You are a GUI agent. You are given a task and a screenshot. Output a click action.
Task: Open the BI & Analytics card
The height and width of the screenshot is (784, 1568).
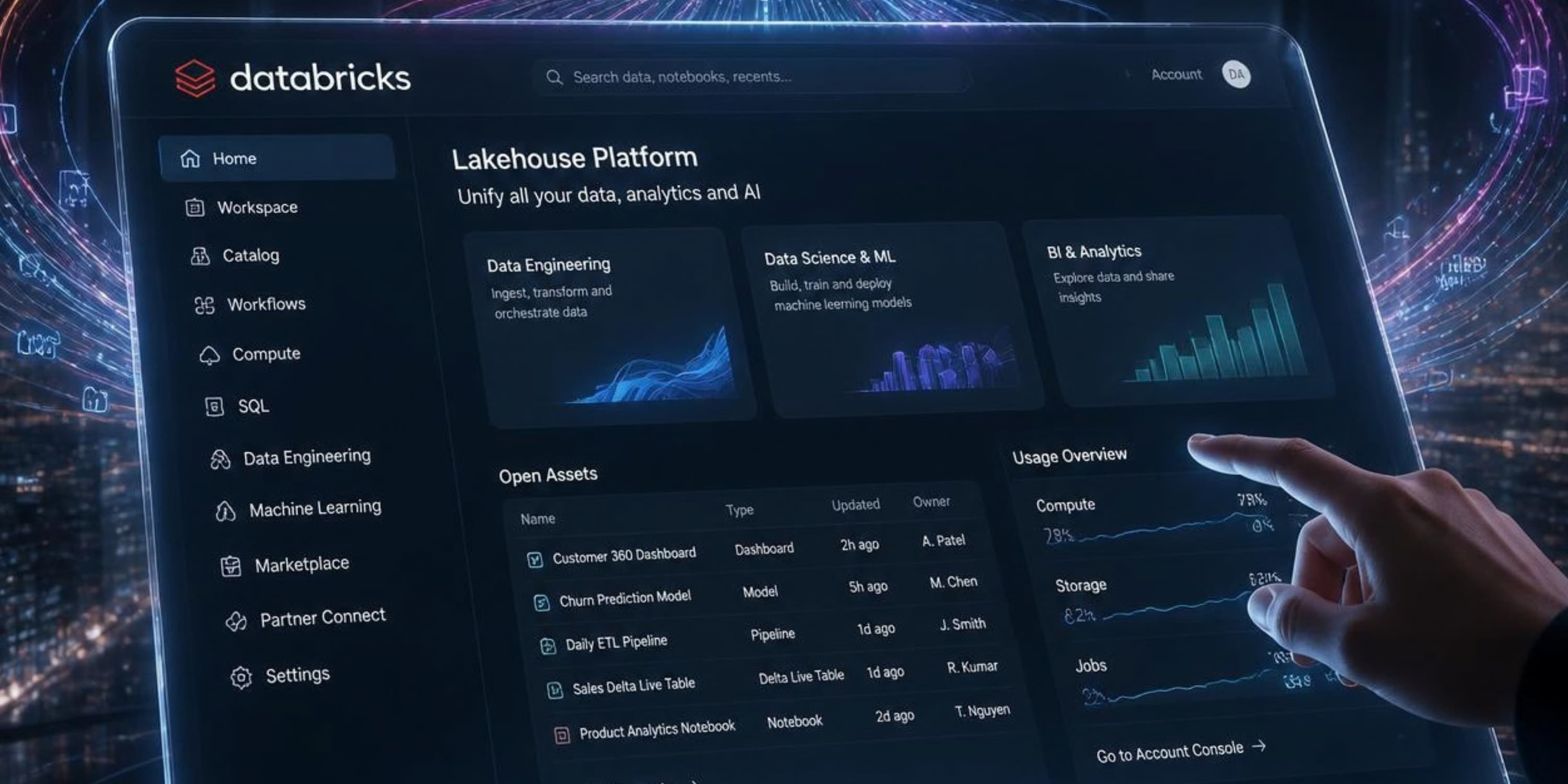(x=1177, y=310)
